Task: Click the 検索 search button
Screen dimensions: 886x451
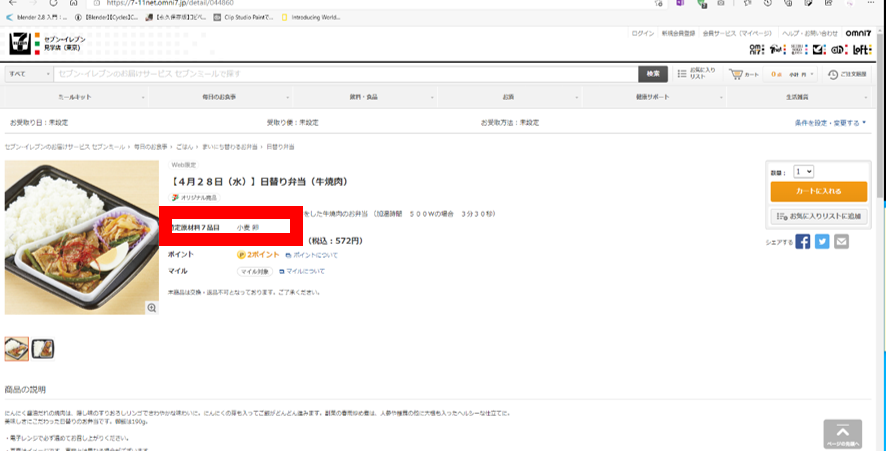Action: [653, 74]
